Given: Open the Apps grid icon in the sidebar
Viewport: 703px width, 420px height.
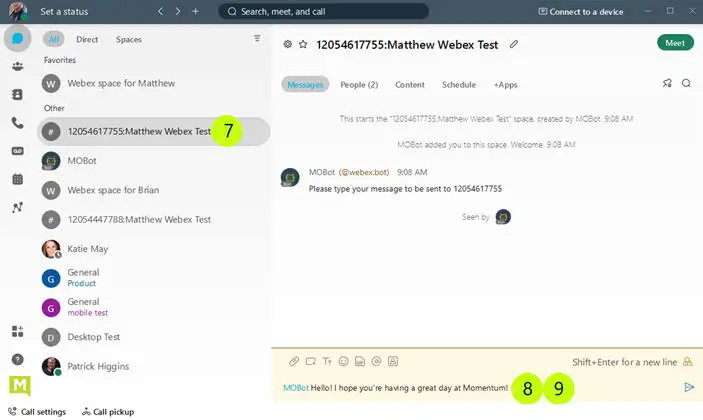Looking at the screenshot, I should point(17,331).
